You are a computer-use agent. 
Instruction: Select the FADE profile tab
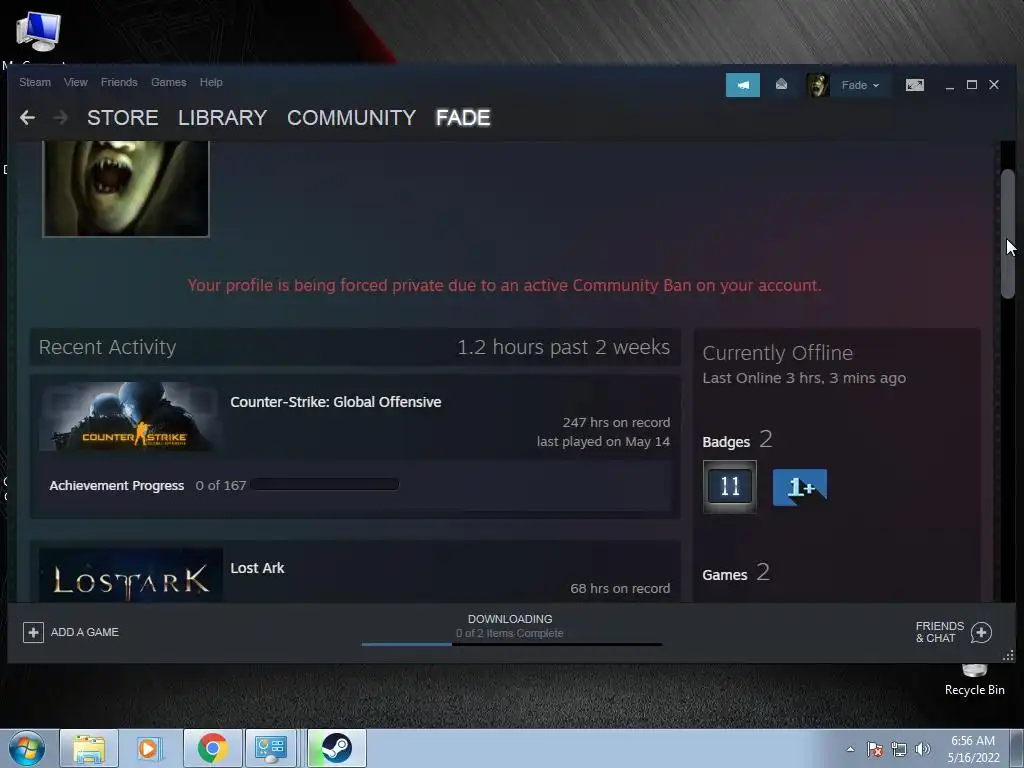point(463,118)
